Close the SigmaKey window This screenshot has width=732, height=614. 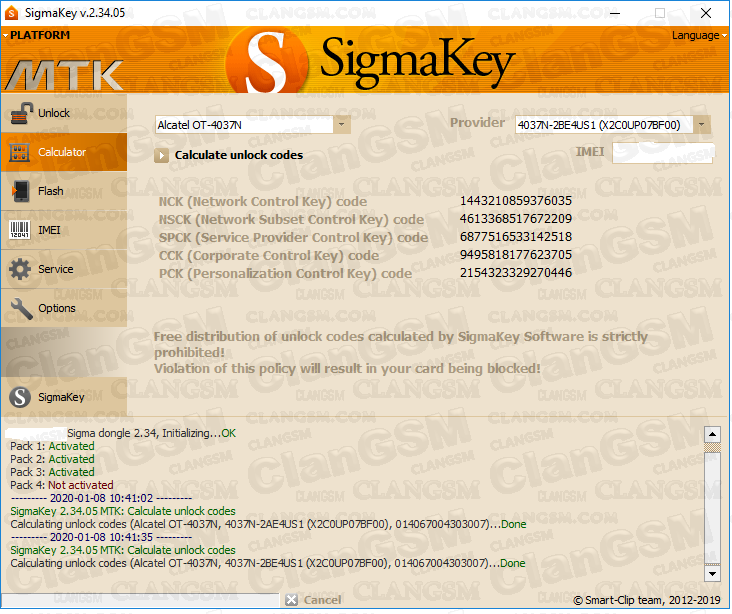coord(706,13)
